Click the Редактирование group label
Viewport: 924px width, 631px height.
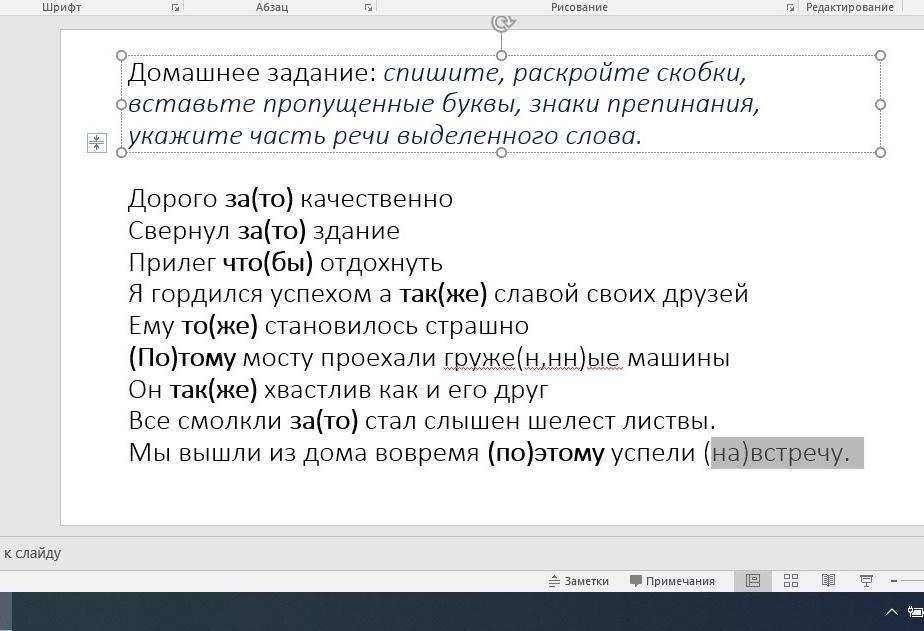pyautogui.click(x=850, y=7)
